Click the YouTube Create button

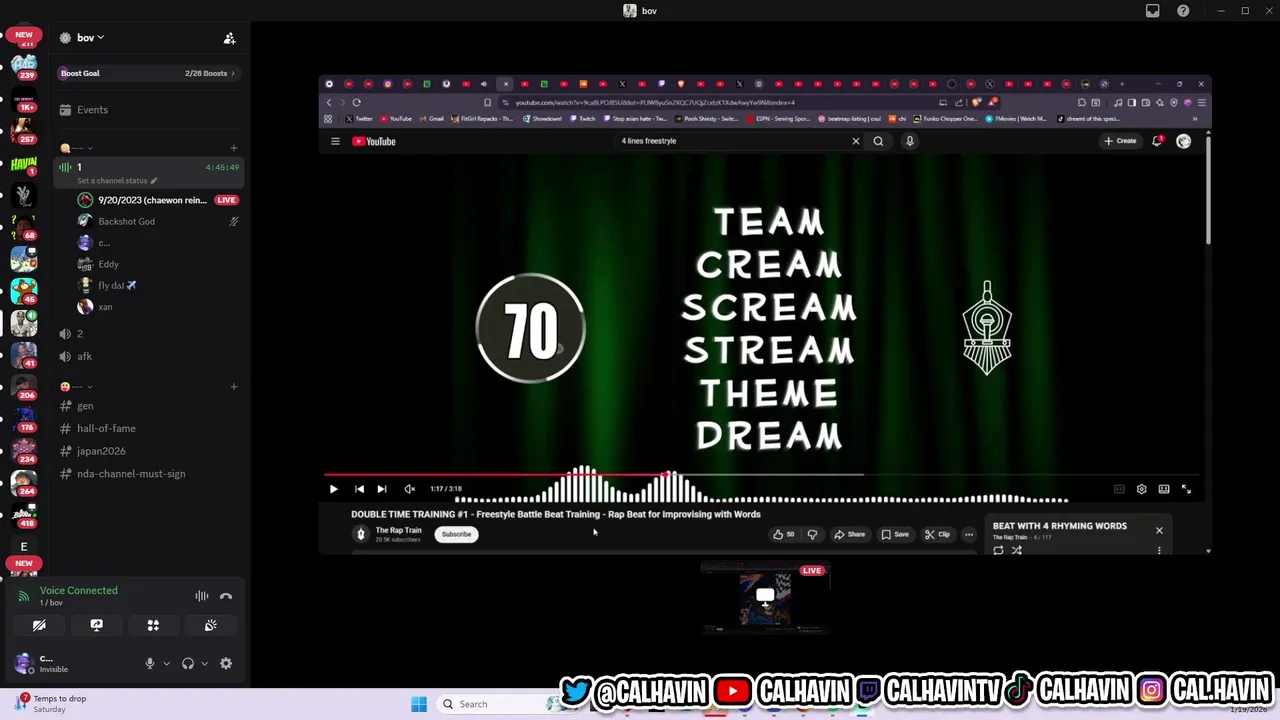tap(1120, 141)
